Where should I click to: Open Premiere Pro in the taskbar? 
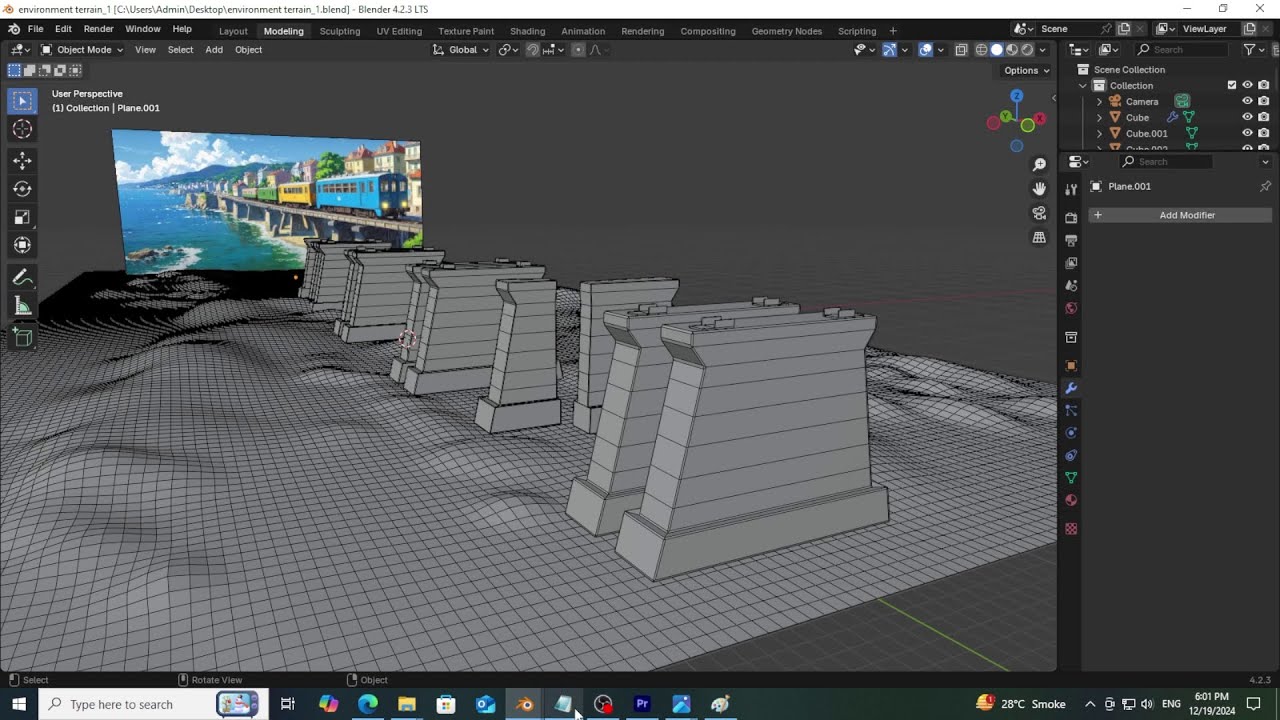coord(642,704)
